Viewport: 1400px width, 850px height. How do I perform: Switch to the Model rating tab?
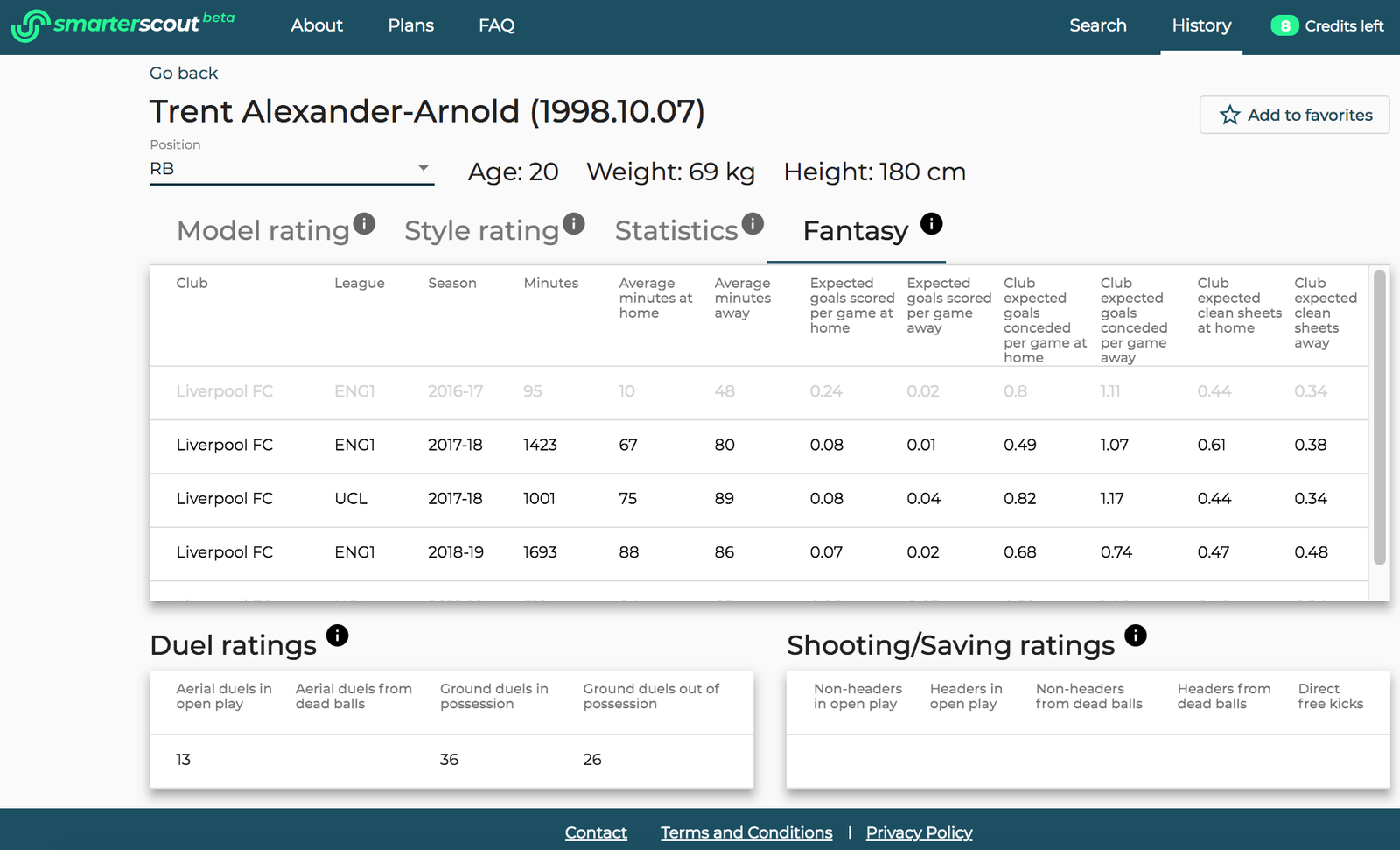coord(262,231)
